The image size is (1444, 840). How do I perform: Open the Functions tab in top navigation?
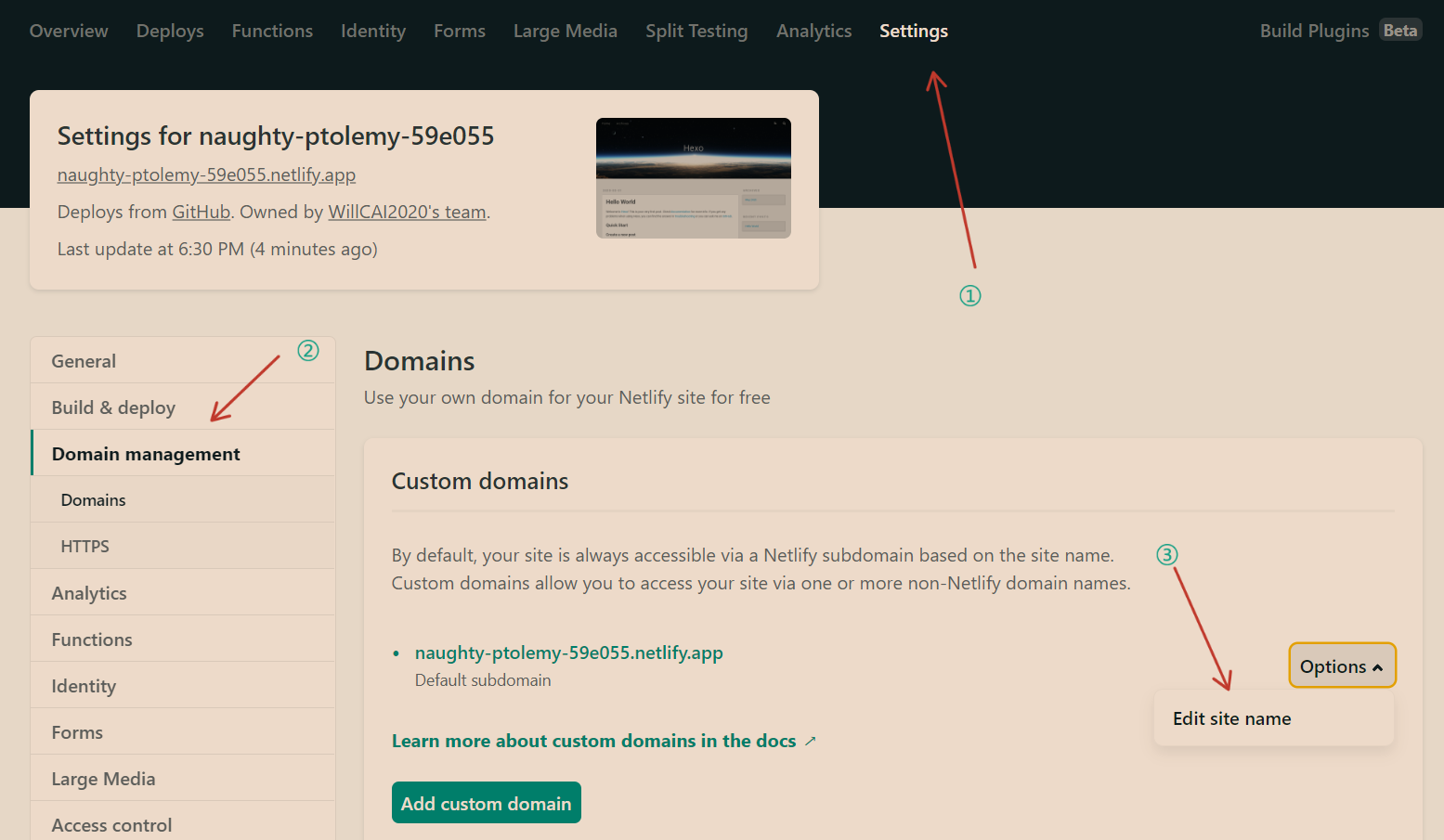272,31
